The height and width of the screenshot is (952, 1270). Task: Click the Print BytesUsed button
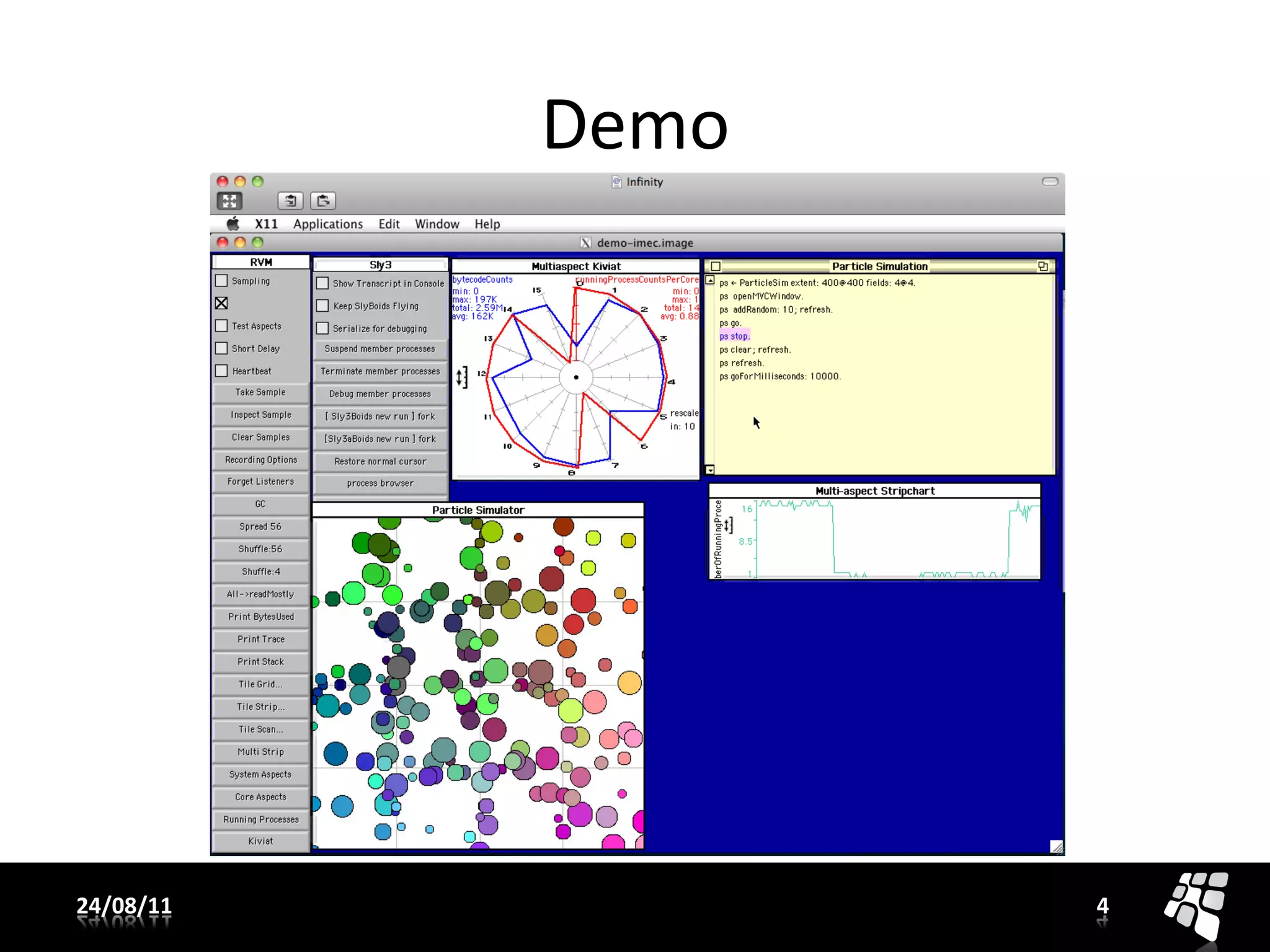click(x=261, y=617)
